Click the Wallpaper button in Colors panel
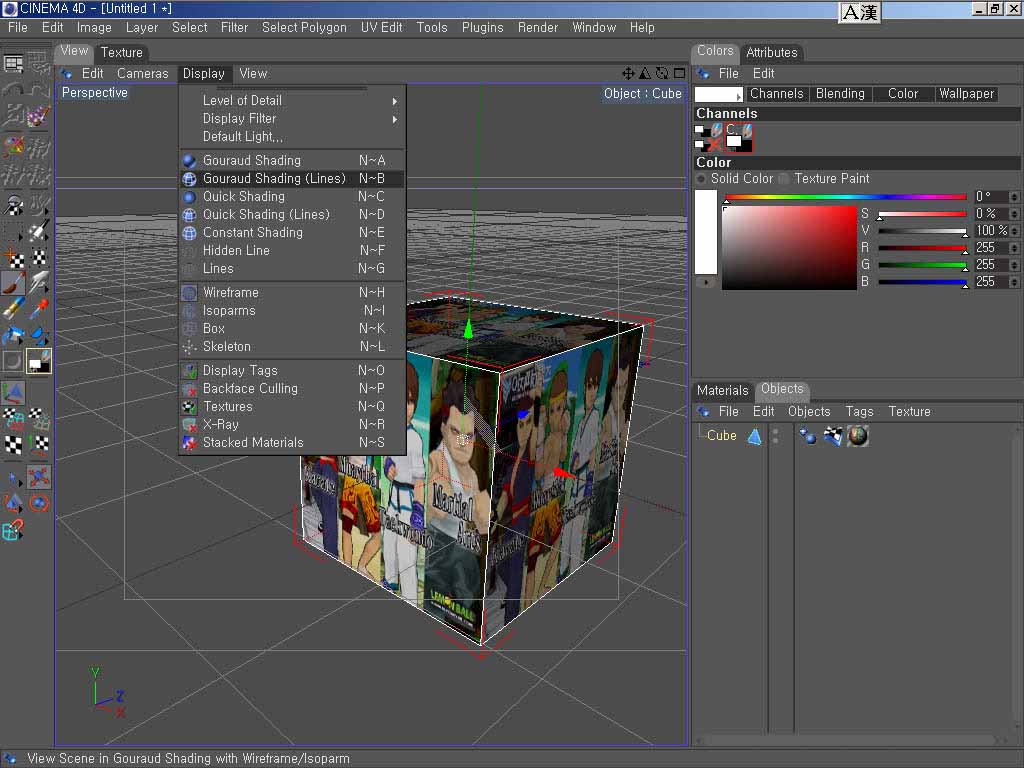1024x768 pixels. 967,94
